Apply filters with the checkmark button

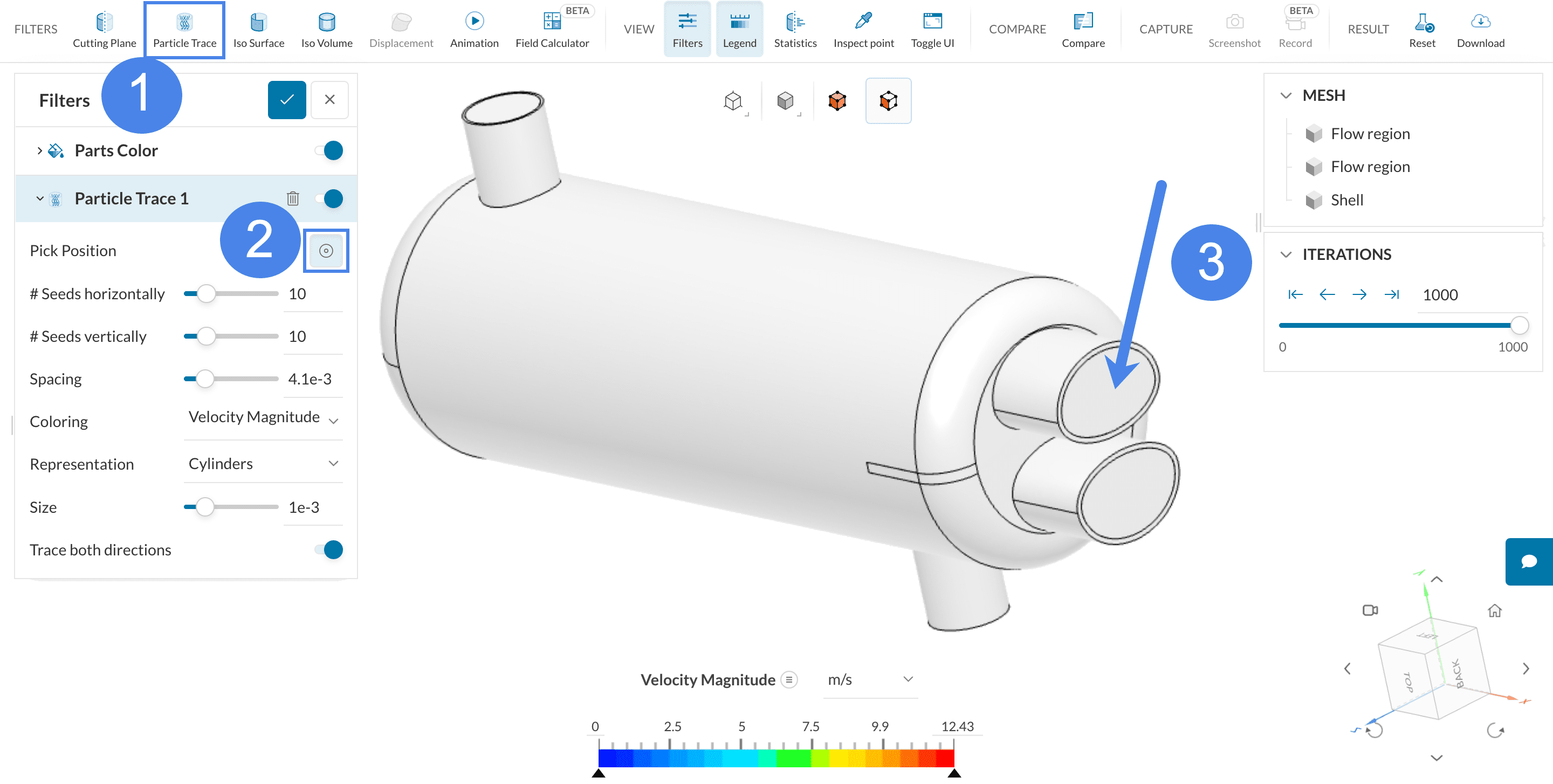click(x=287, y=100)
